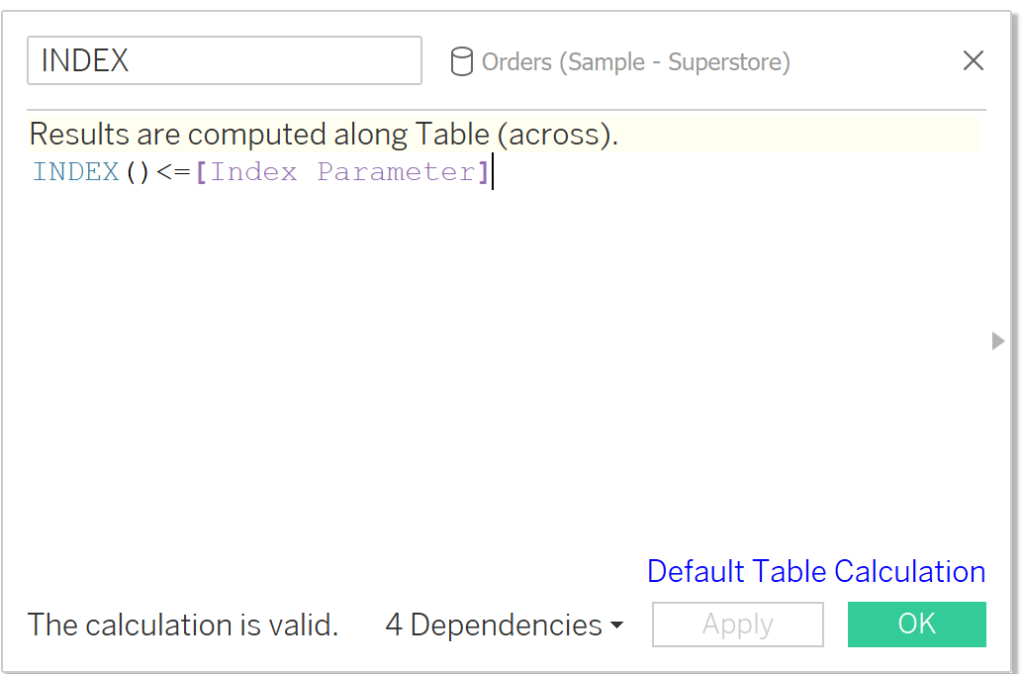Image resolution: width=1024 pixels, height=674 pixels.
Task: Expand the function reference side arrow
Action: (x=997, y=341)
